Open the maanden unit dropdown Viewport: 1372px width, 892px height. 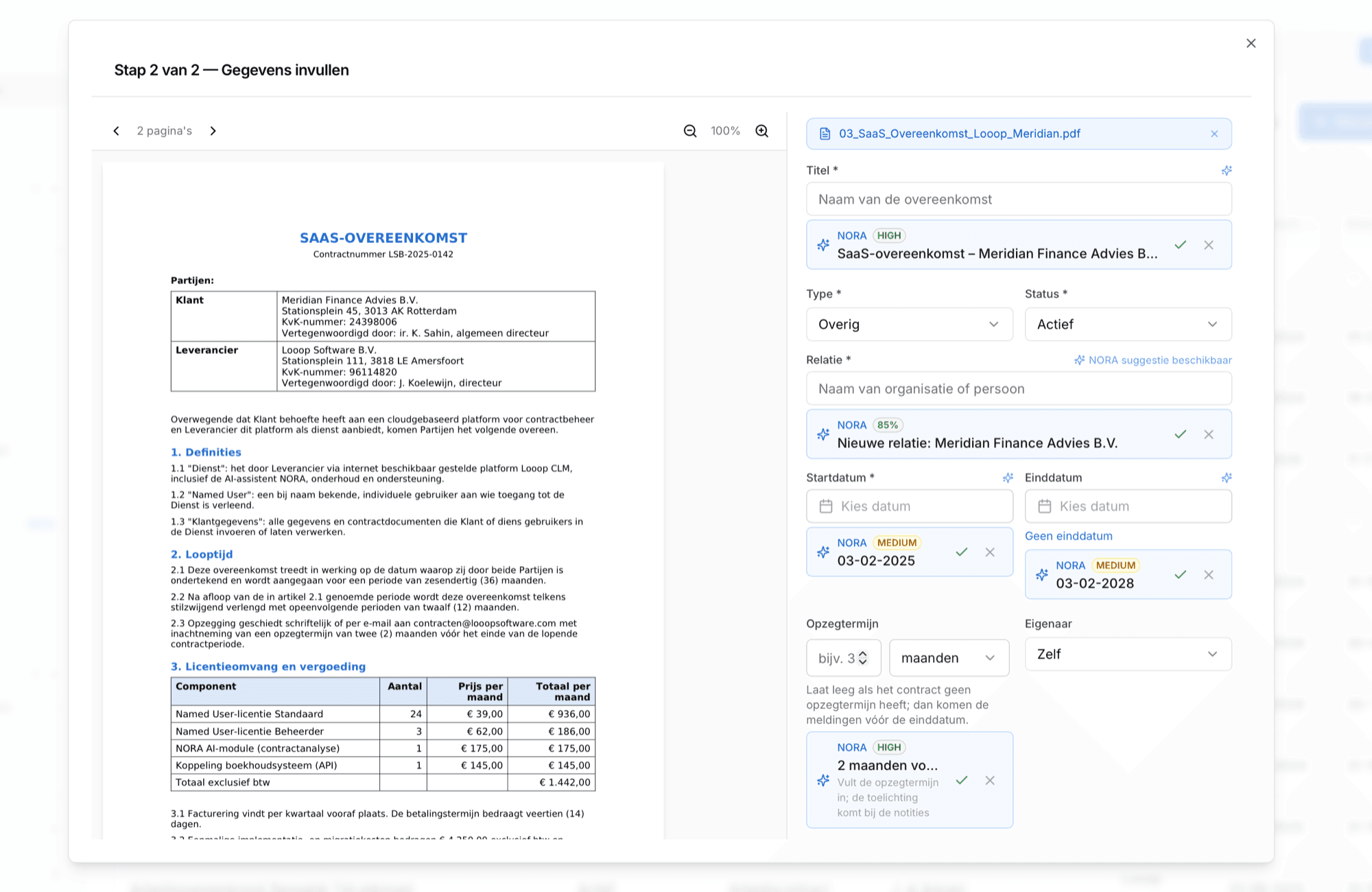point(949,658)
